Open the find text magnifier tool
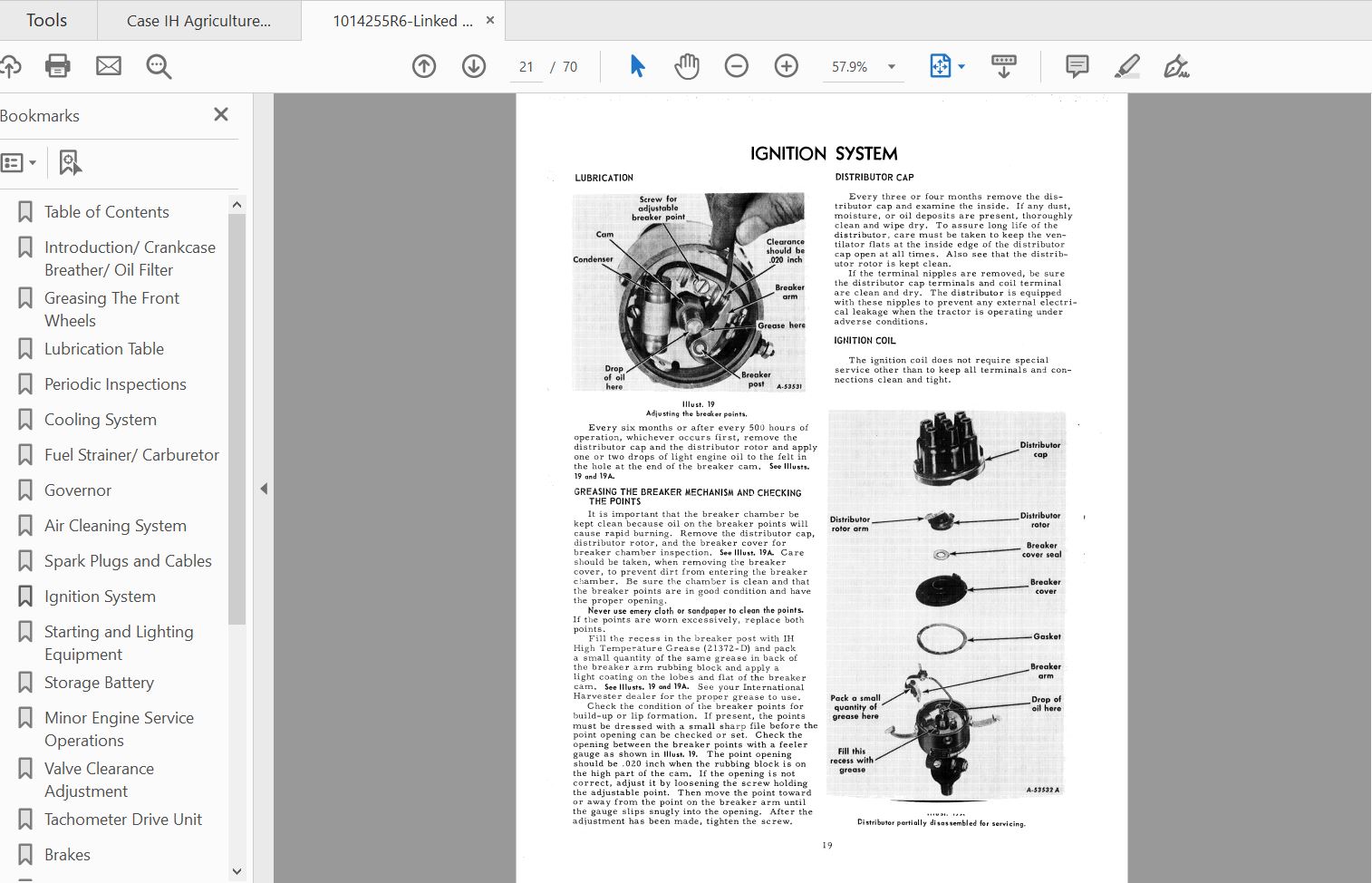The height and width of the screenshot is (883, 1372). pyautogui.click(x=159, y=66)
